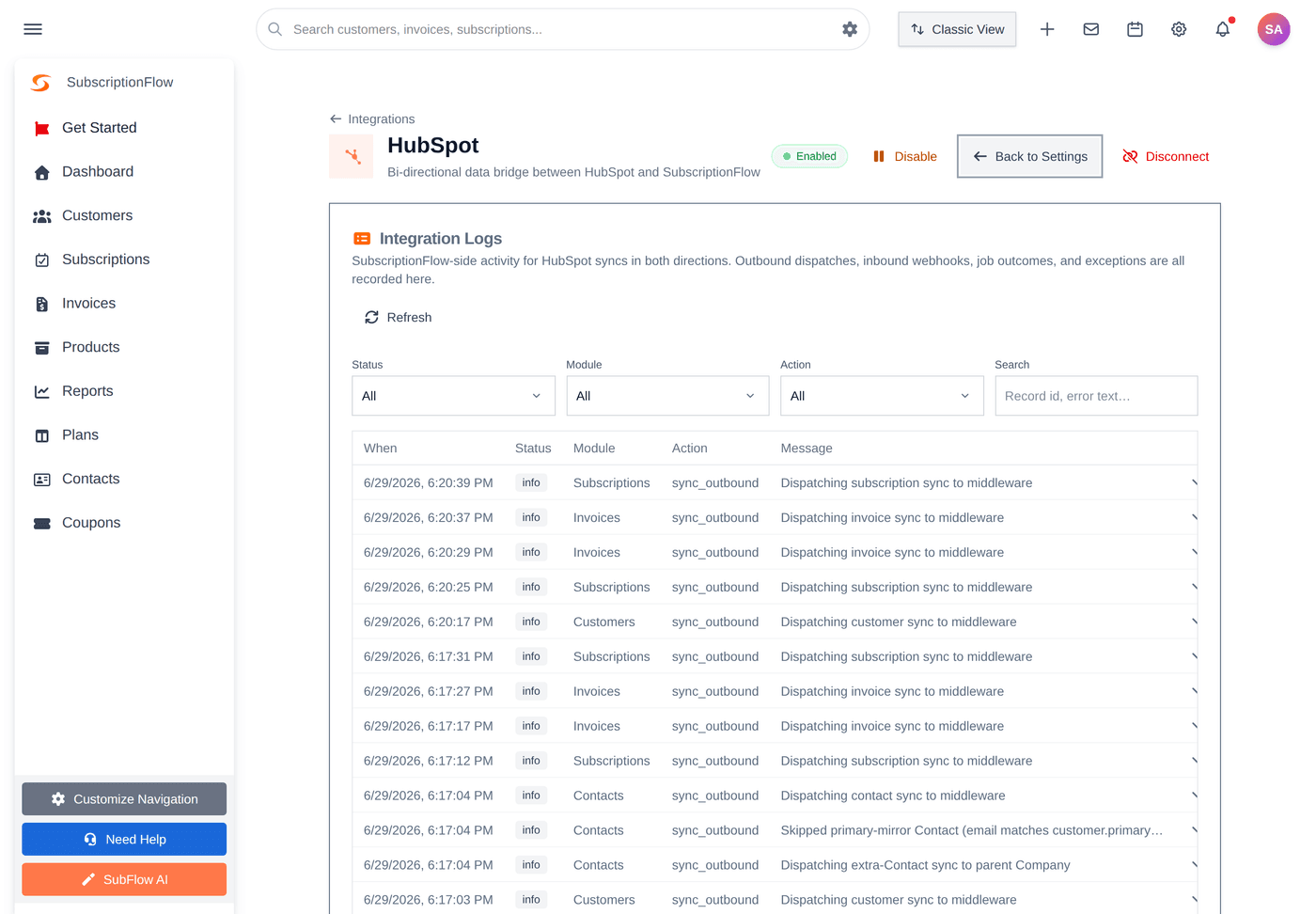Click the Plans columns icon

coord(41,435)
